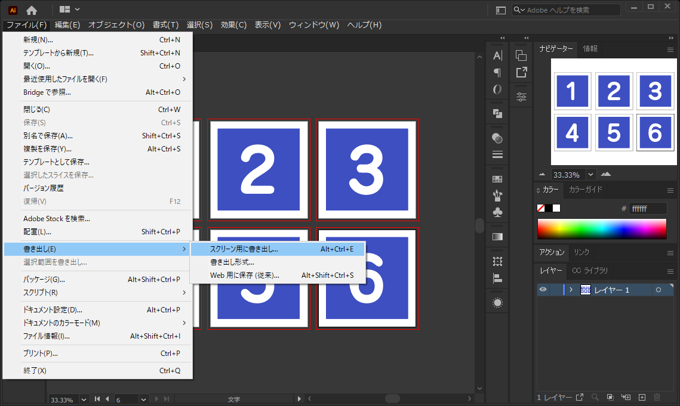Expand スクリプト(R) submenu
Viewport: 680px width, 406px height.
(184, 292)
